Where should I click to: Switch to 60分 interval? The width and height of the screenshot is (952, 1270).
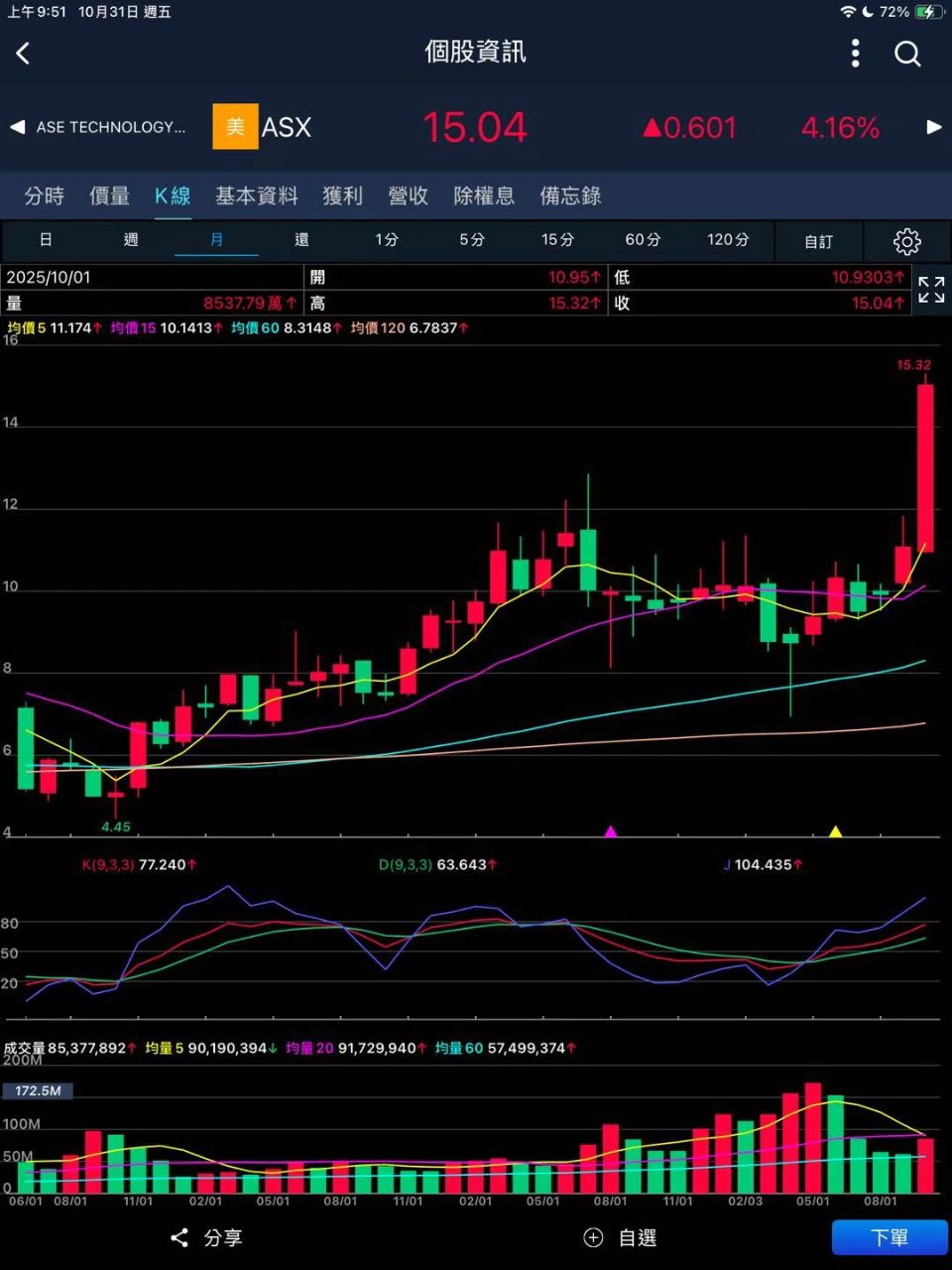[x=643, y=240]
